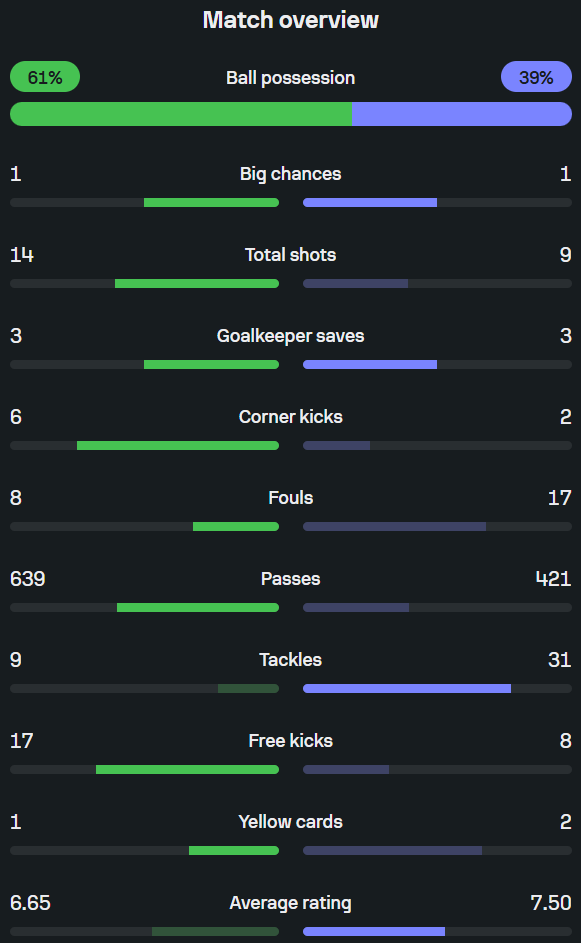
Task: Click the Total shots label
Action: click(x=290, y=255)
